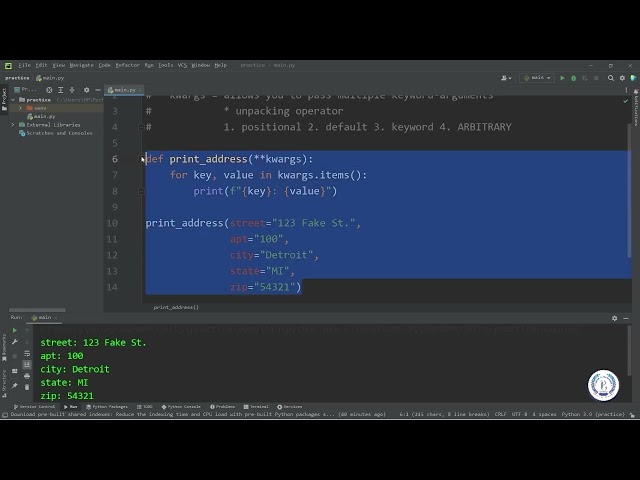Toggle the Structure side tab
Viewport: 640px width, 480px height.
(x=4, y=383)
